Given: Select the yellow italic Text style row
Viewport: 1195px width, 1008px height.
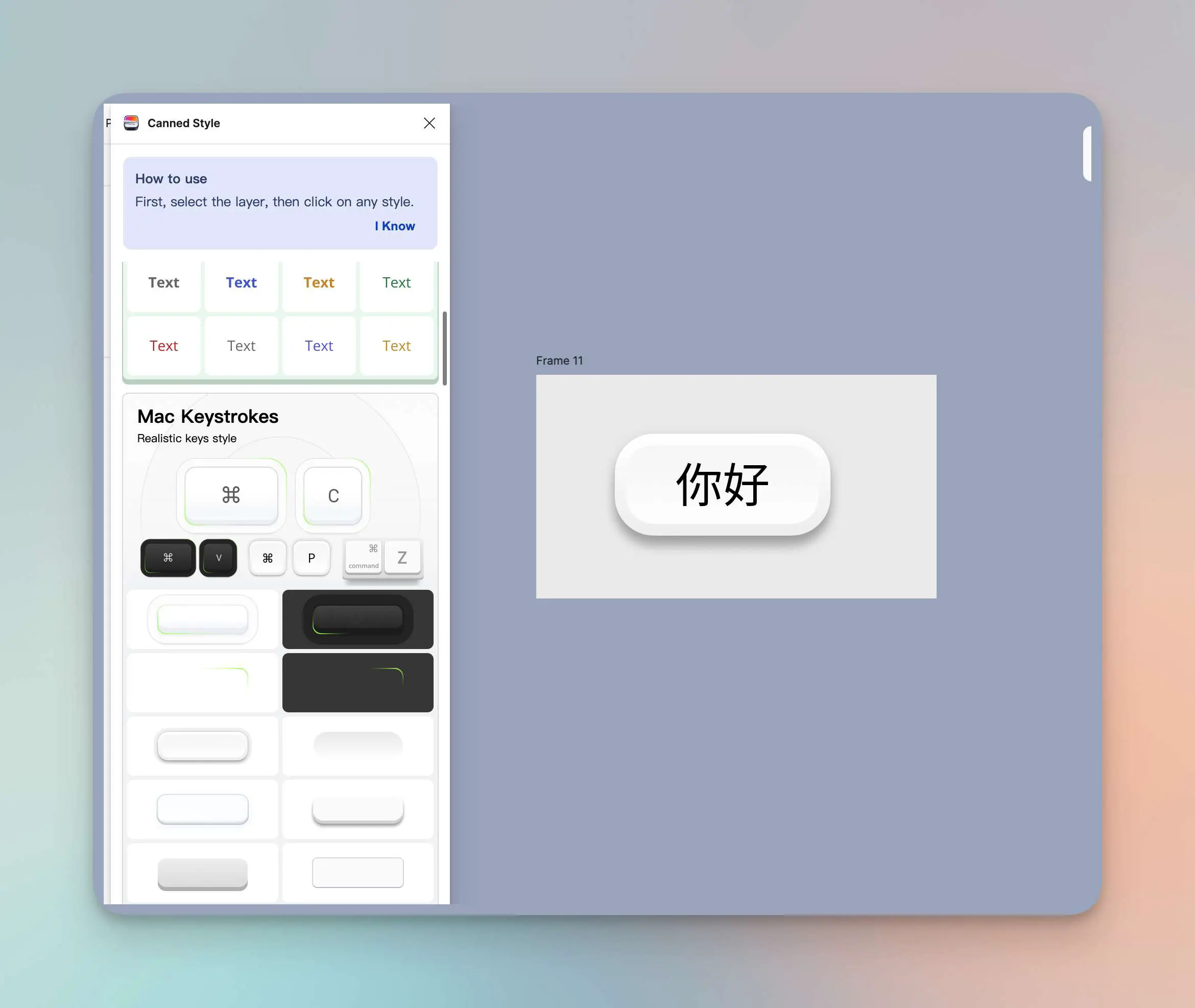Looking at the screenshot, I should pos(396,345).
